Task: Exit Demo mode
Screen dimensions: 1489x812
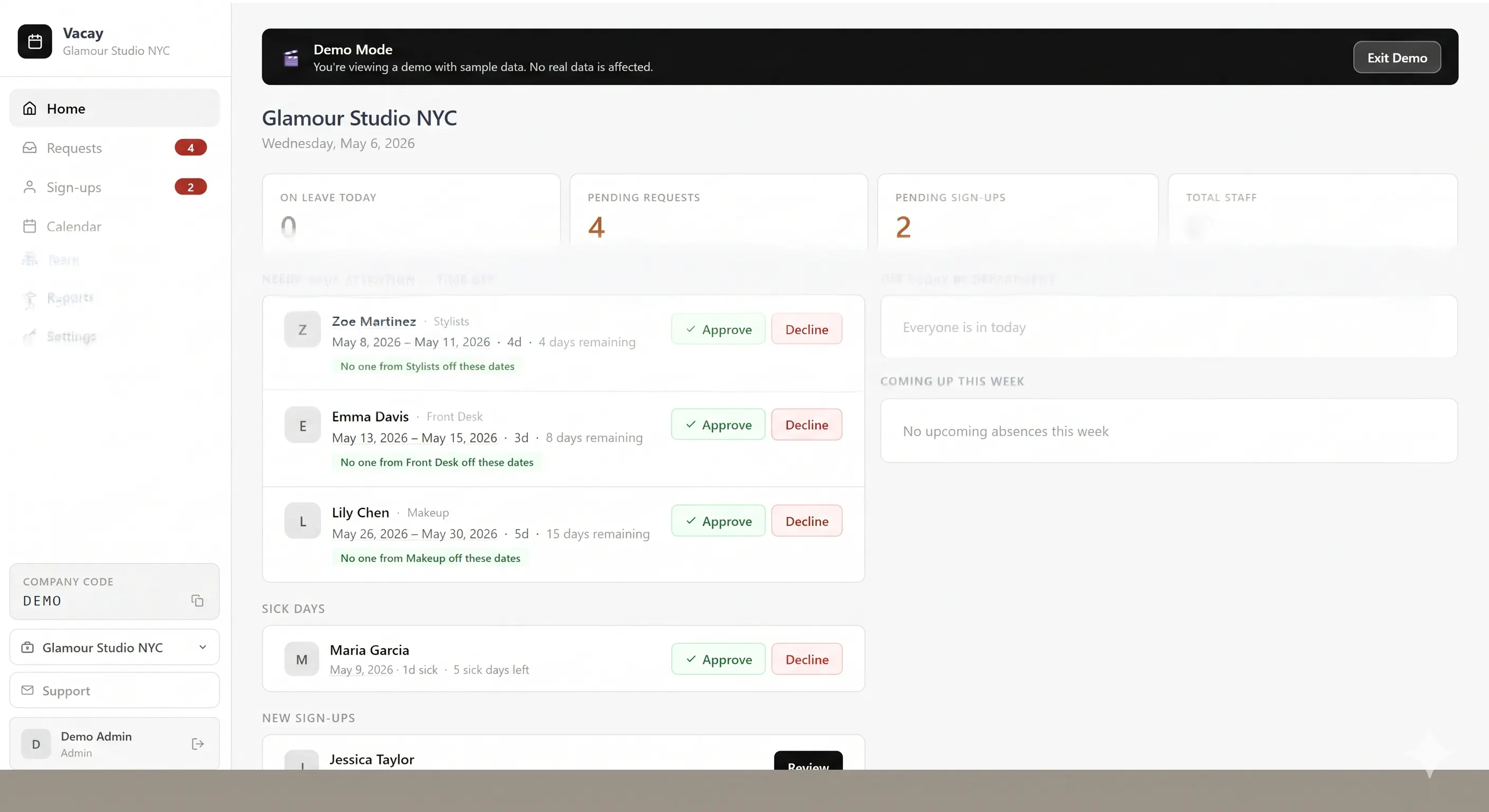Action: 1396,57
